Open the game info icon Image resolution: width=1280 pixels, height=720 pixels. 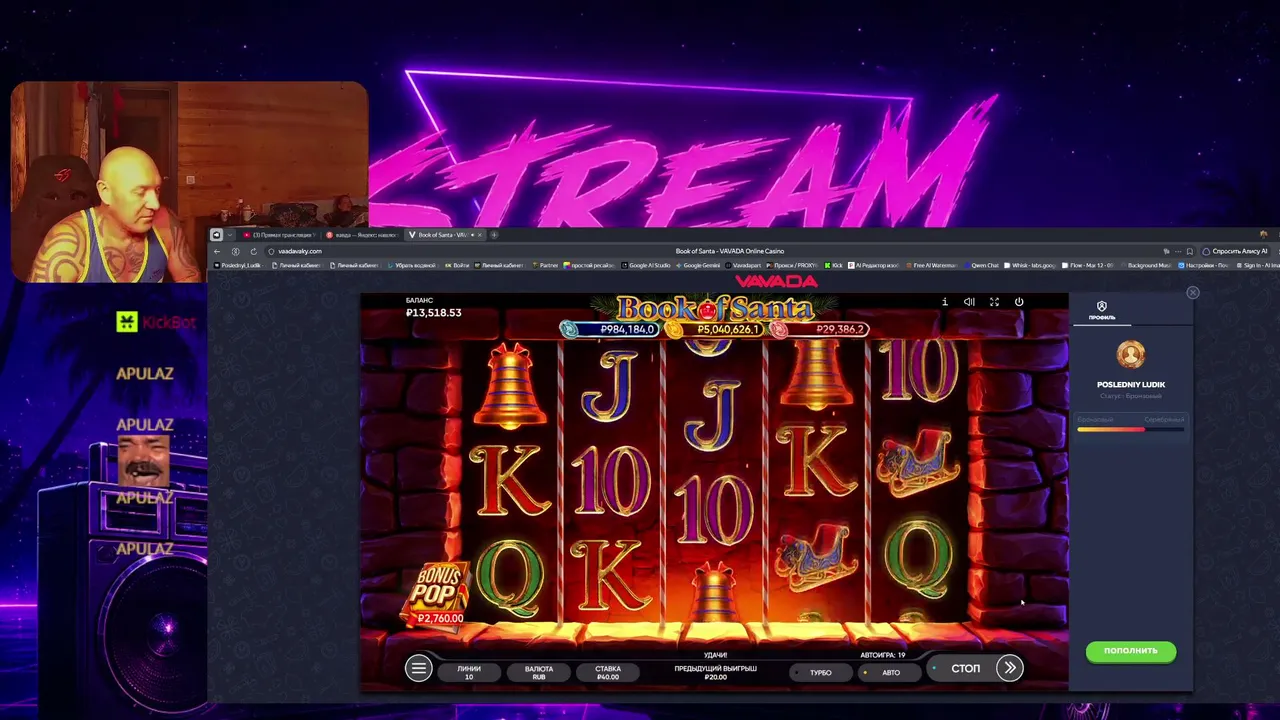tap(944, 302)
